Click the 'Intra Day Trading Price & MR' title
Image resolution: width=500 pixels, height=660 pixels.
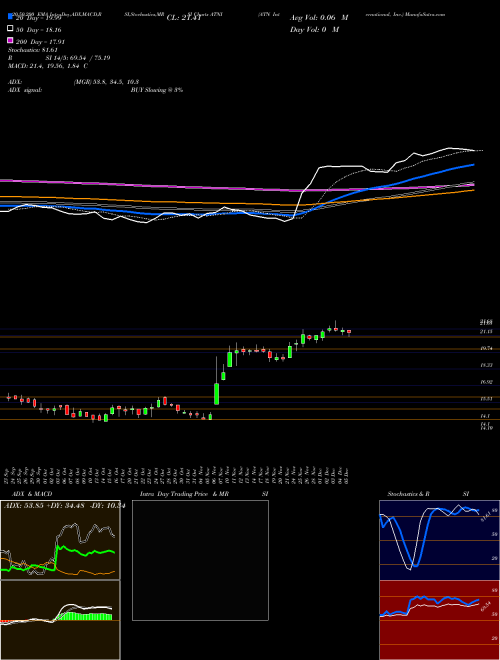pyautogui.click(x=184, y=494)
